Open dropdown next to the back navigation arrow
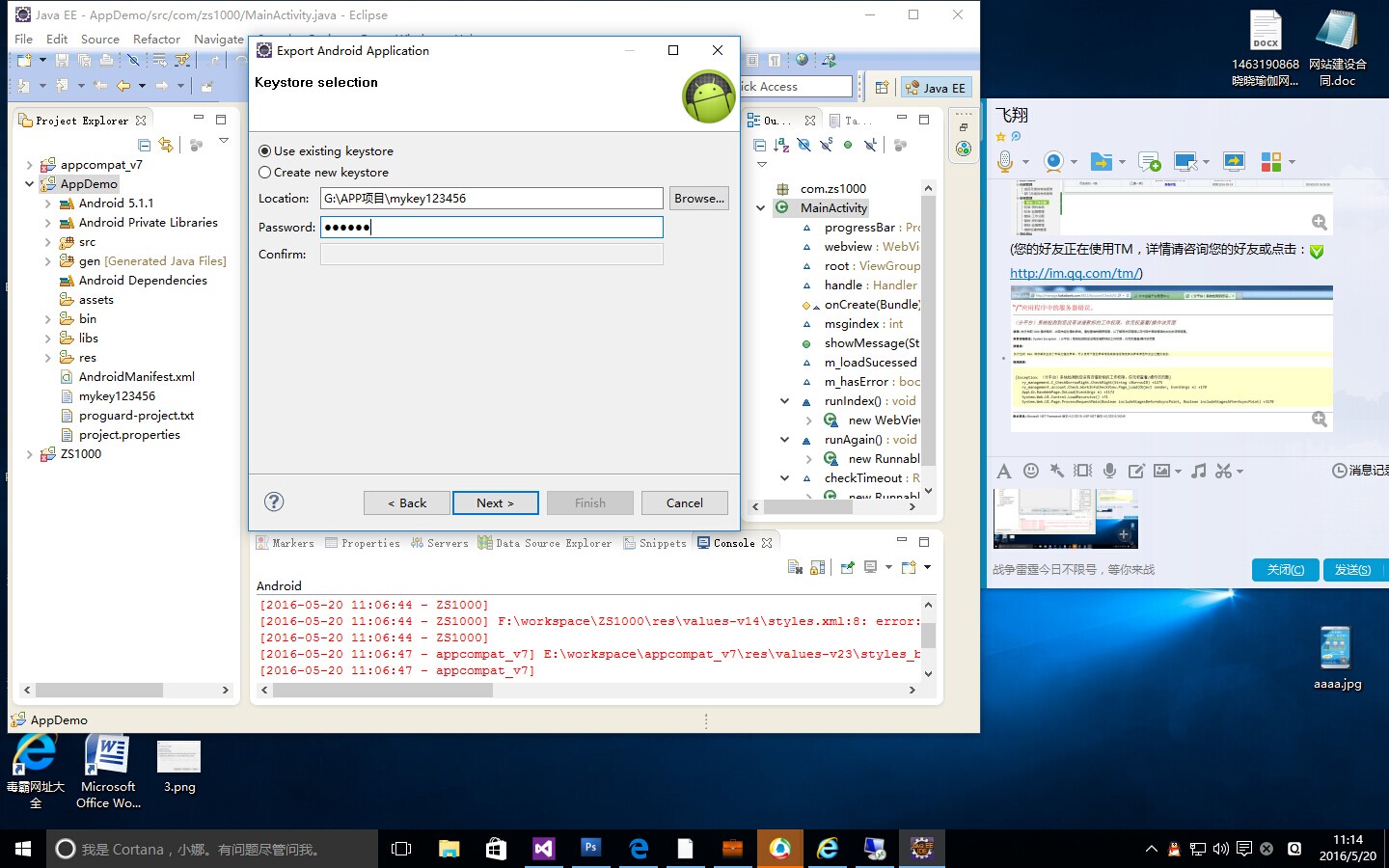This screenshot has height=868, width=1389. coord(142,86)
